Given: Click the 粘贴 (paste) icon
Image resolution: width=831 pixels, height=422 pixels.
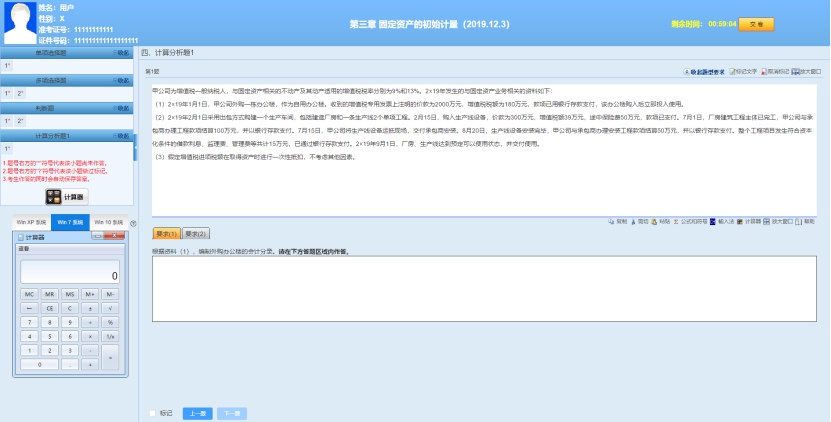Looking at the screenshot, I should click(x=660, y=221).
